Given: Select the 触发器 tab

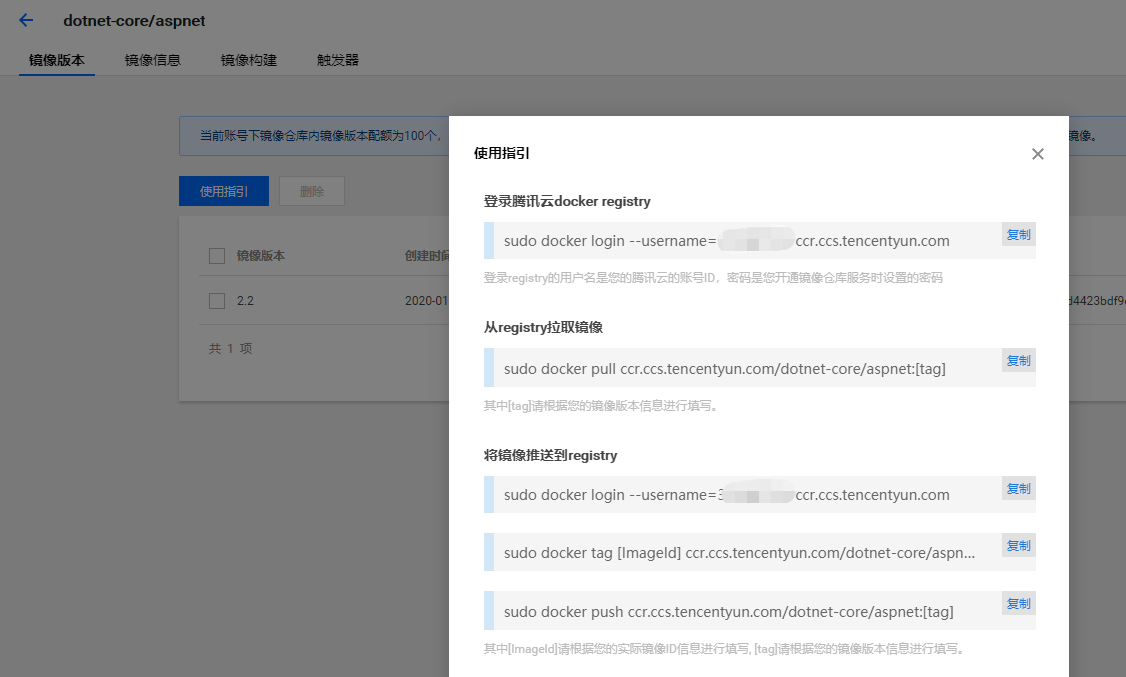Looking at the screenshot, I should pyautogui.click(x=338, y=60).
